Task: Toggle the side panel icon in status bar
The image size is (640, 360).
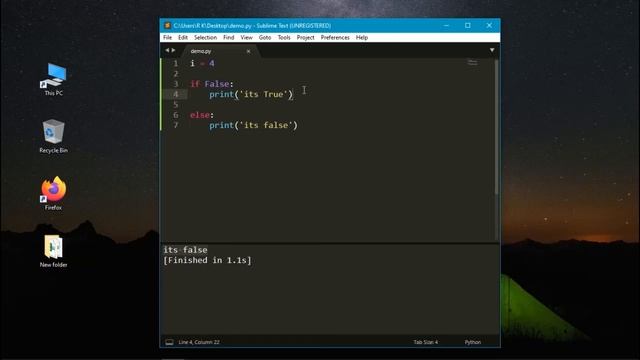Action: [x=169, y=342]
